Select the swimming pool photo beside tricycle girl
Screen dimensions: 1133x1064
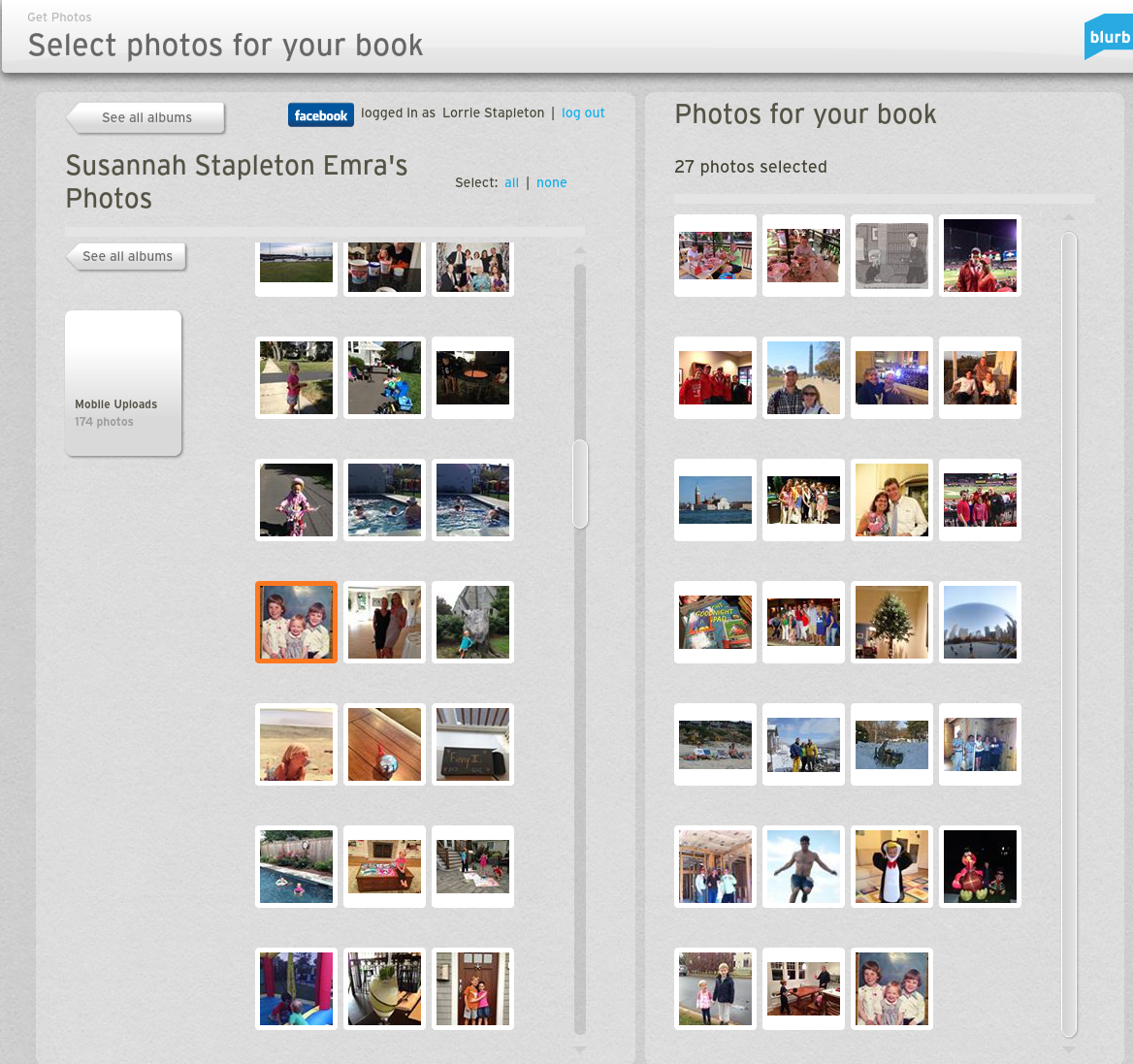pos(384,500)
